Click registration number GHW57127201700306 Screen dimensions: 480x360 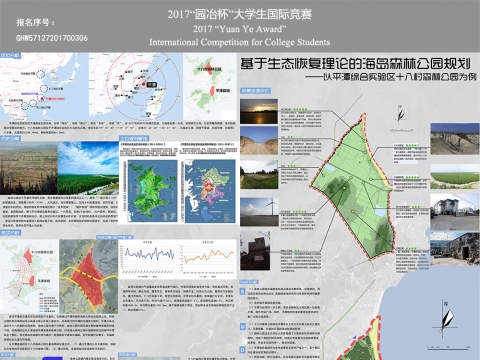click(x=52, y=38)
